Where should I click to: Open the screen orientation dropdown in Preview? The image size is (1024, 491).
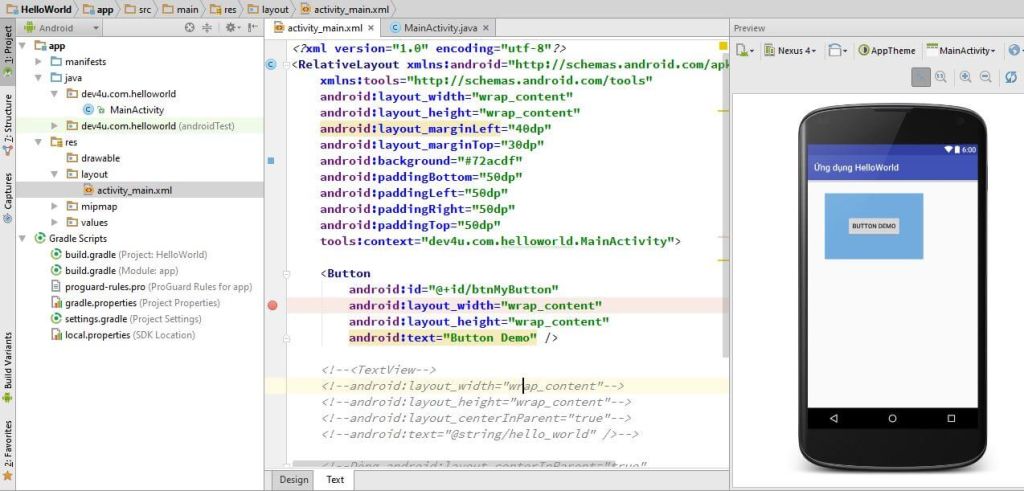pos(838,50)
